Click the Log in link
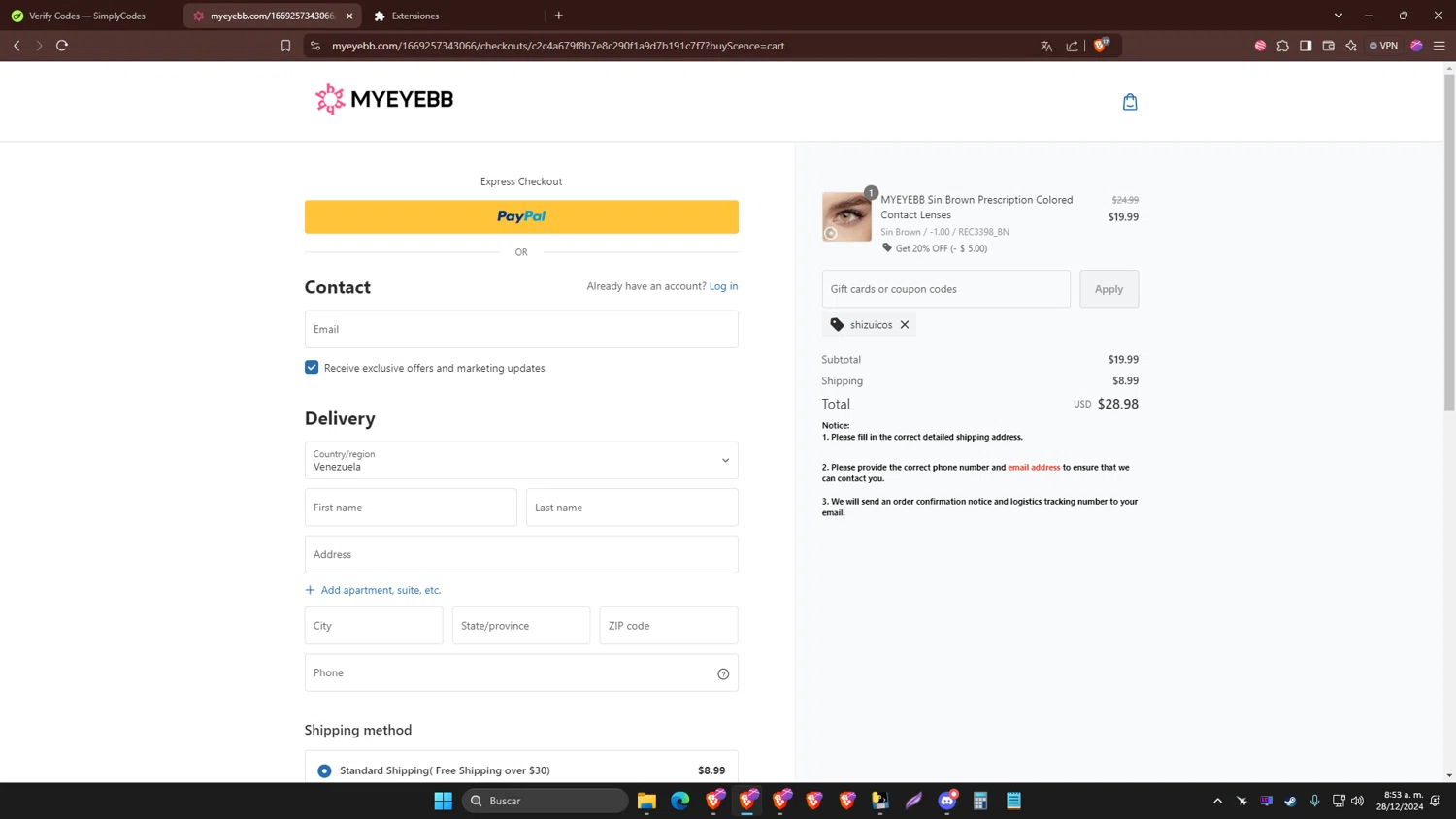The height and width of the screenshot is (819, 1456). coord(723,286)
